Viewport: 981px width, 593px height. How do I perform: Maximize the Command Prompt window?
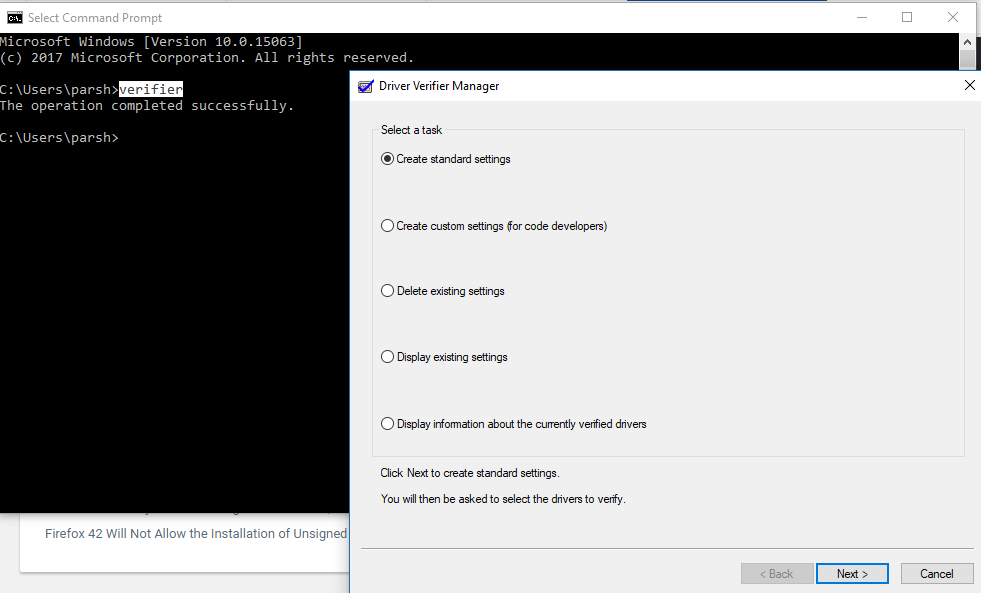(x=907, y=17)
